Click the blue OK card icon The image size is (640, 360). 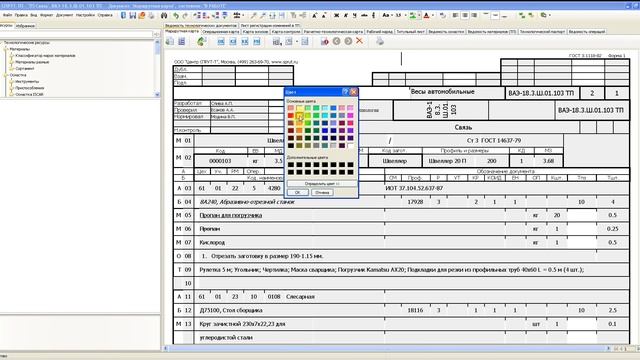221,41
